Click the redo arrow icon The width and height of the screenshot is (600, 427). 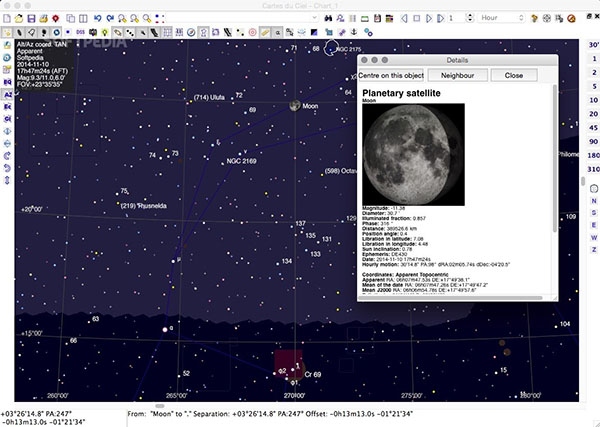(x=110, y=18)
